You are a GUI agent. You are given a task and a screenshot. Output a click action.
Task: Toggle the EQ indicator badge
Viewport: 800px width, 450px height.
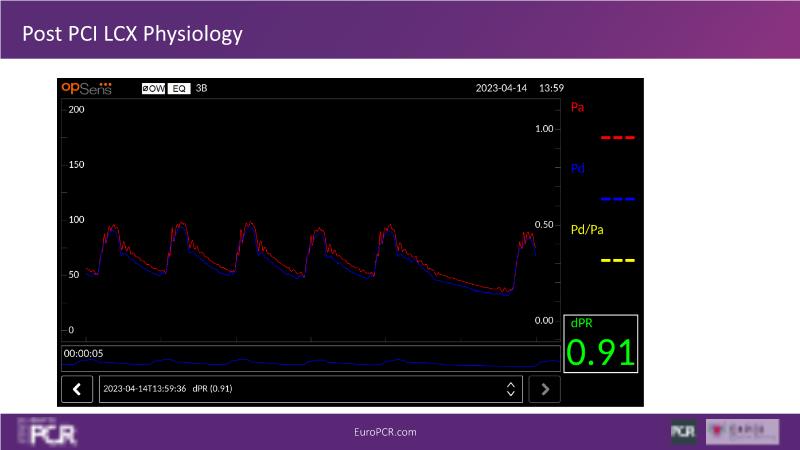[179, 89]
